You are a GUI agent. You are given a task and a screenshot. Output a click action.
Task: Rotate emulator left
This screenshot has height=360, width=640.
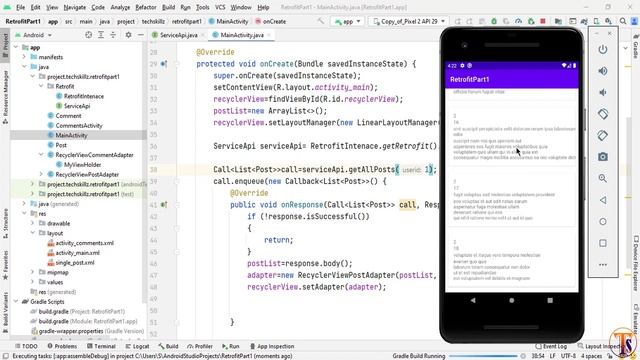602,114
